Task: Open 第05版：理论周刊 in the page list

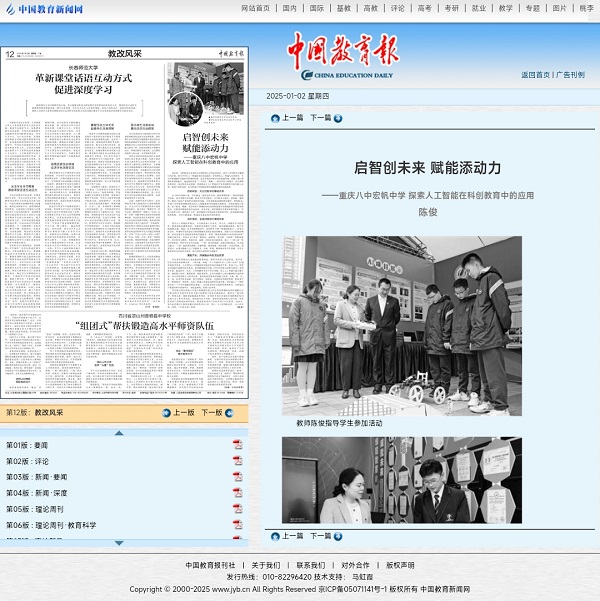Action: [35, 509]
